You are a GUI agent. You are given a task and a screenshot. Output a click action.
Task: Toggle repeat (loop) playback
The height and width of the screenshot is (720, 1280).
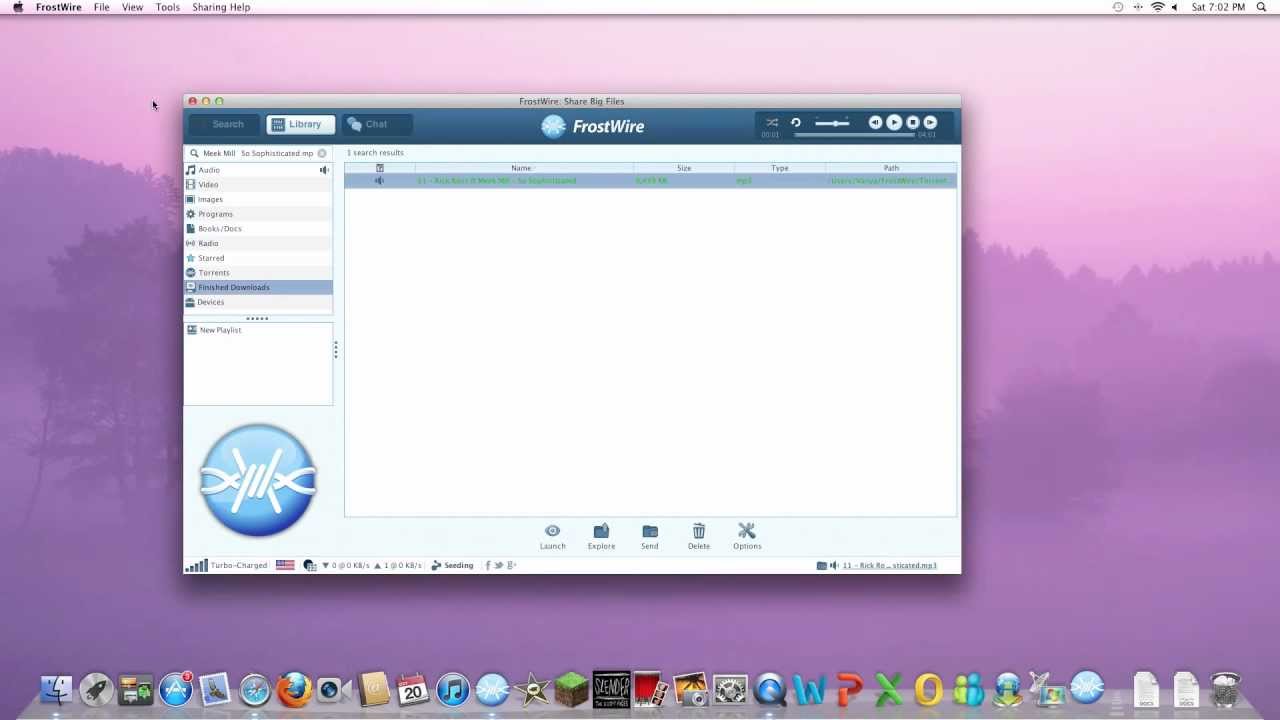point(796,122)
